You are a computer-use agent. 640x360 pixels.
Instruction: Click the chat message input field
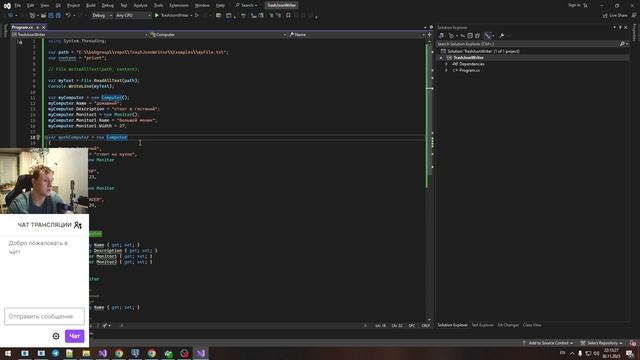pyautogui.click(x=44, y=316)
